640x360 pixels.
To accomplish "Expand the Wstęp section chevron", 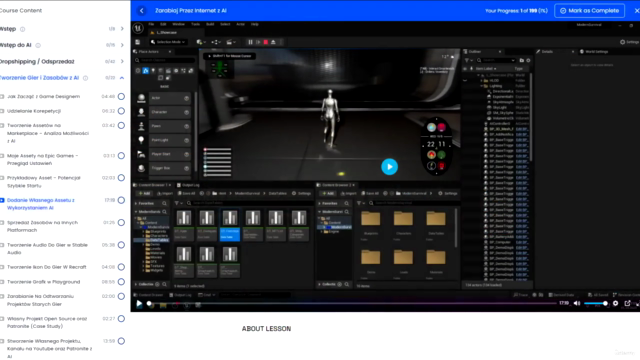I will tap(122, 29).
